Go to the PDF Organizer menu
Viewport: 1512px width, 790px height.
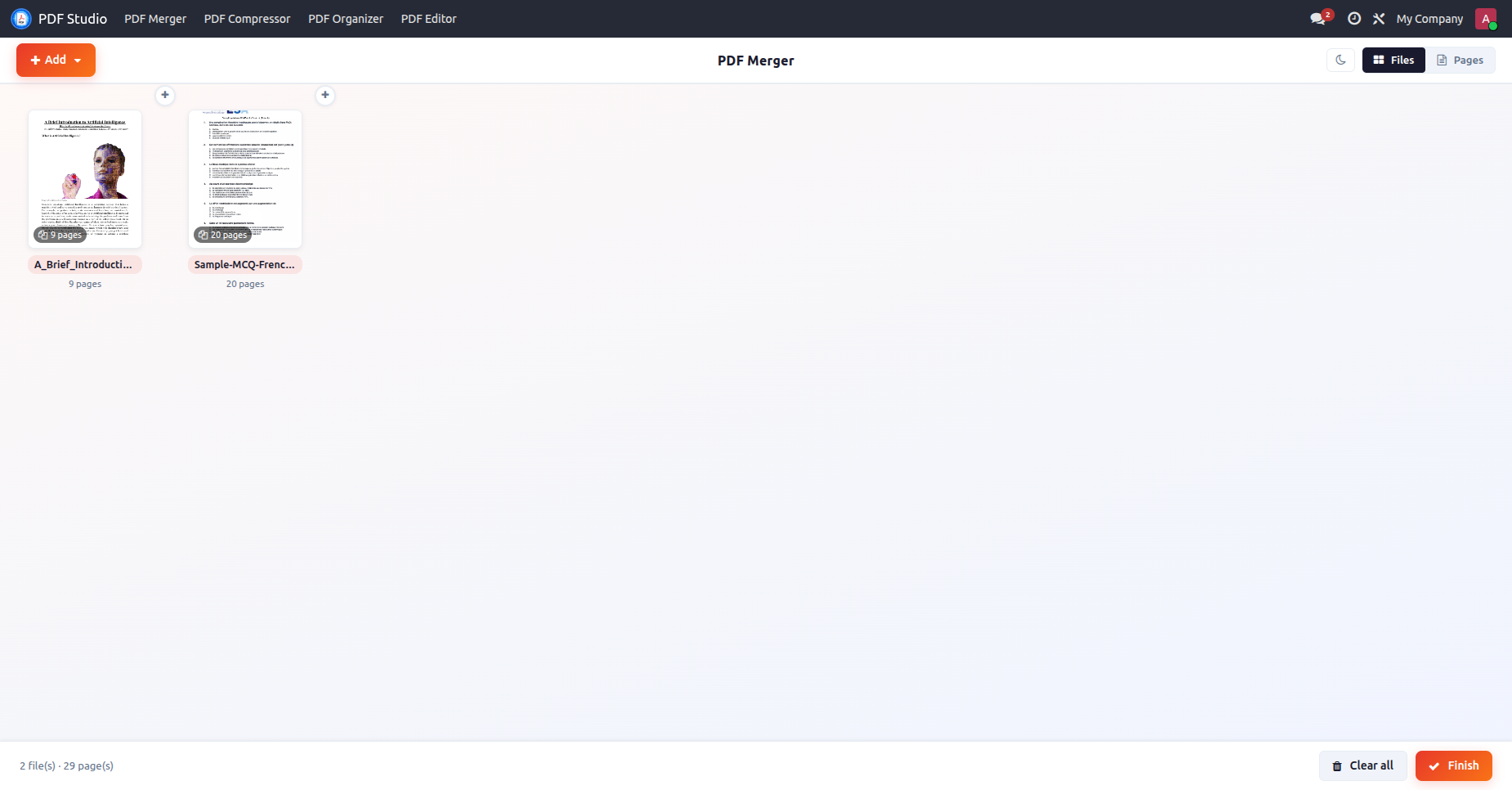coord(346,19)
